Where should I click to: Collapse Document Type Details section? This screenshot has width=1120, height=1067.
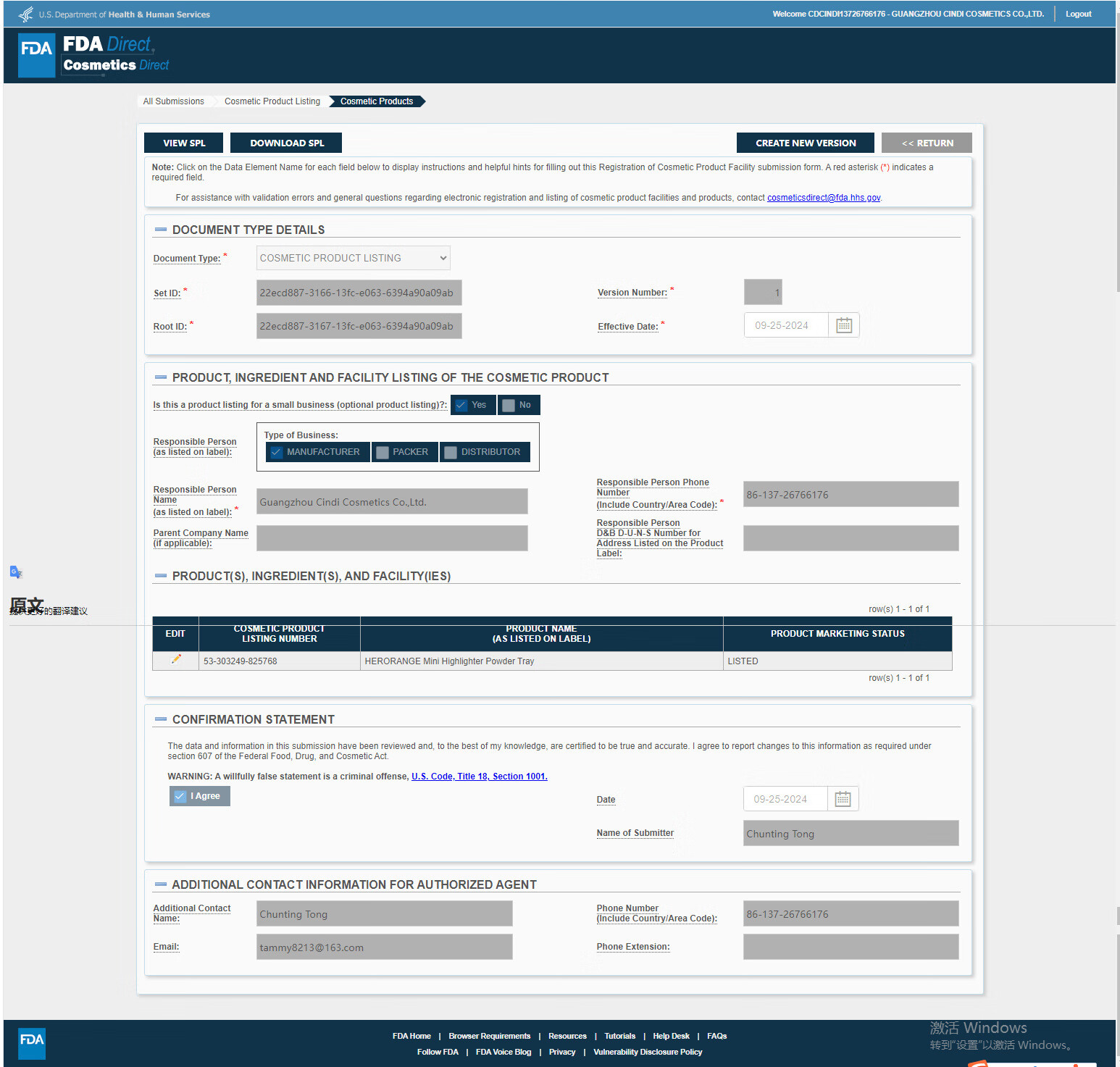point(161,230)
